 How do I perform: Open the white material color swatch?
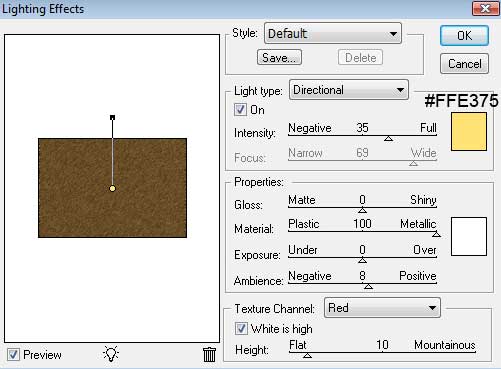pos(469,237)
